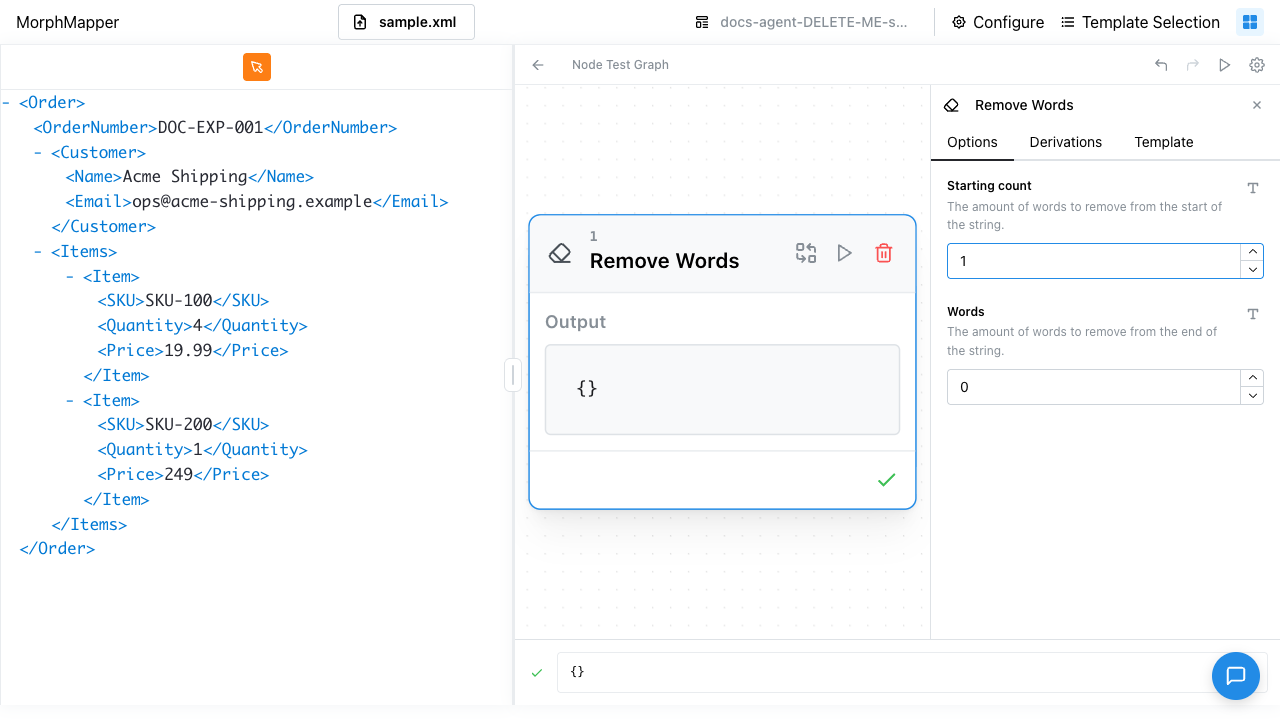Click the green check icon beside bottom output
Screen dimensions: 1280x720
tap(537, 672)
